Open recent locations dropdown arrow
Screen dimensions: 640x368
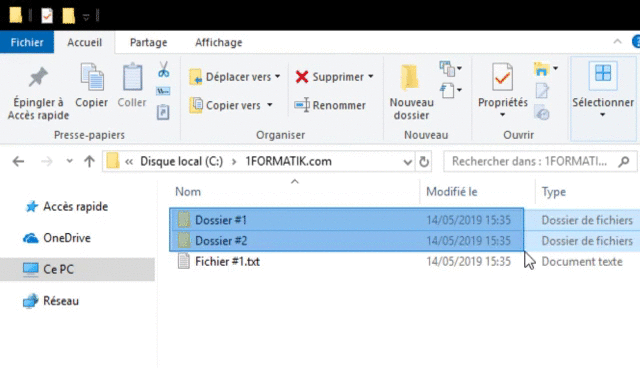coord(70,161)
